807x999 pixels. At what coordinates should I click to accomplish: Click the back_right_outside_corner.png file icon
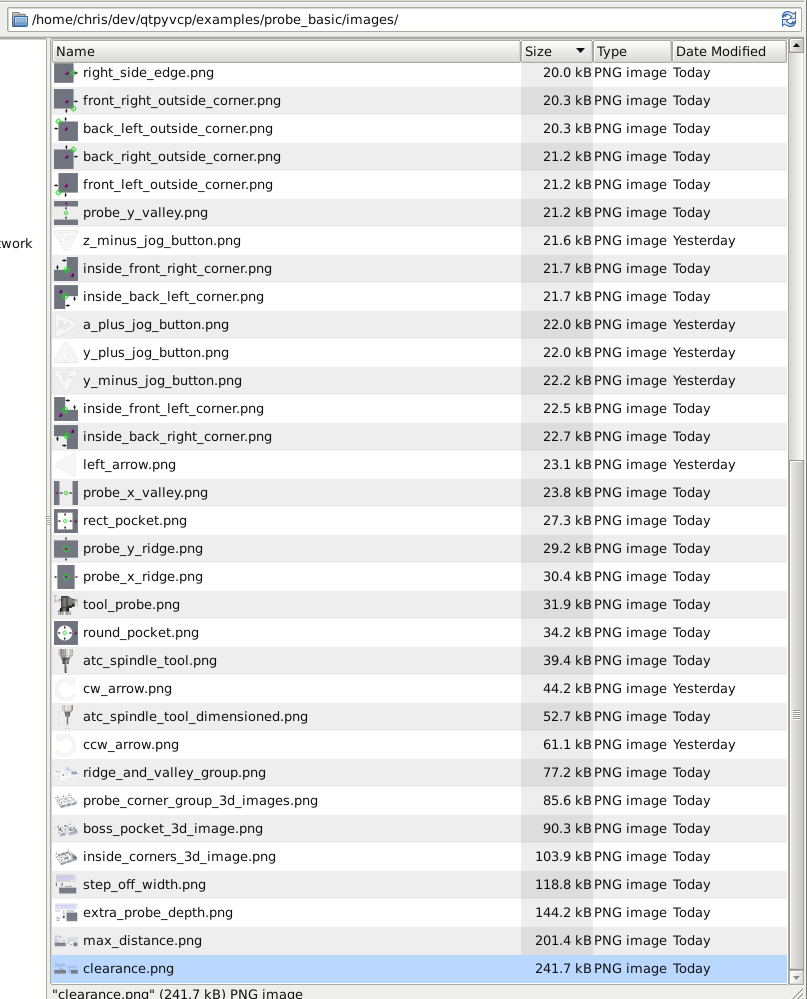66,157
